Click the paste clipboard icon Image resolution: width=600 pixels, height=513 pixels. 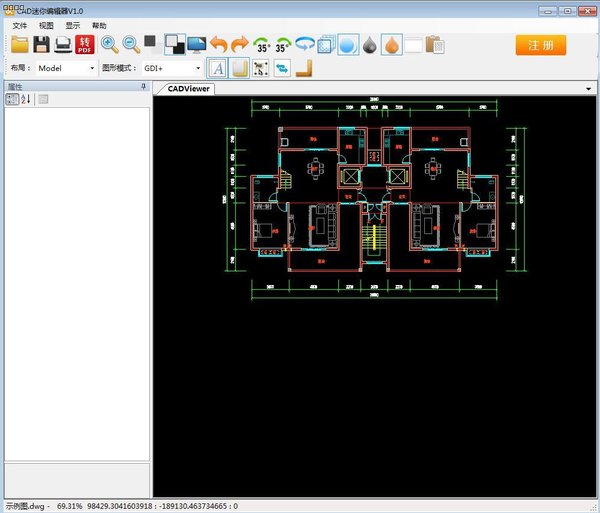click(434, 44)
